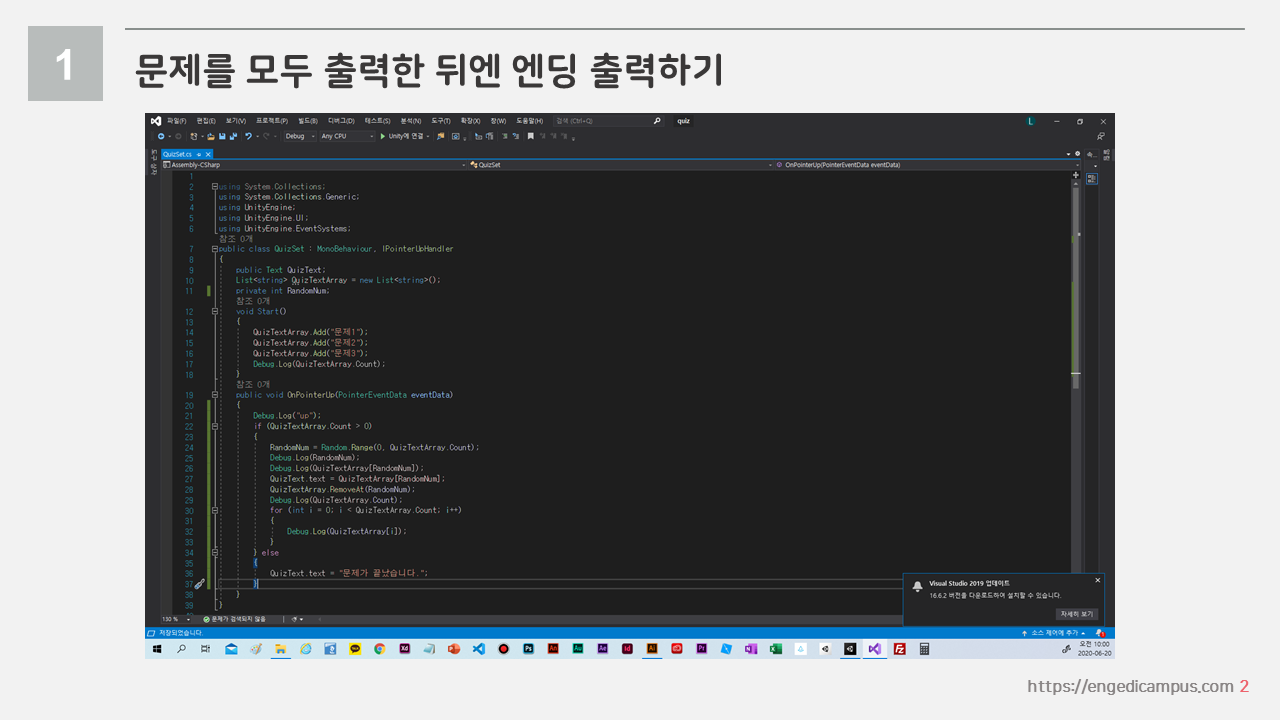
Task: Collapse the if block at line 22
Action: (x=214, y=426)
